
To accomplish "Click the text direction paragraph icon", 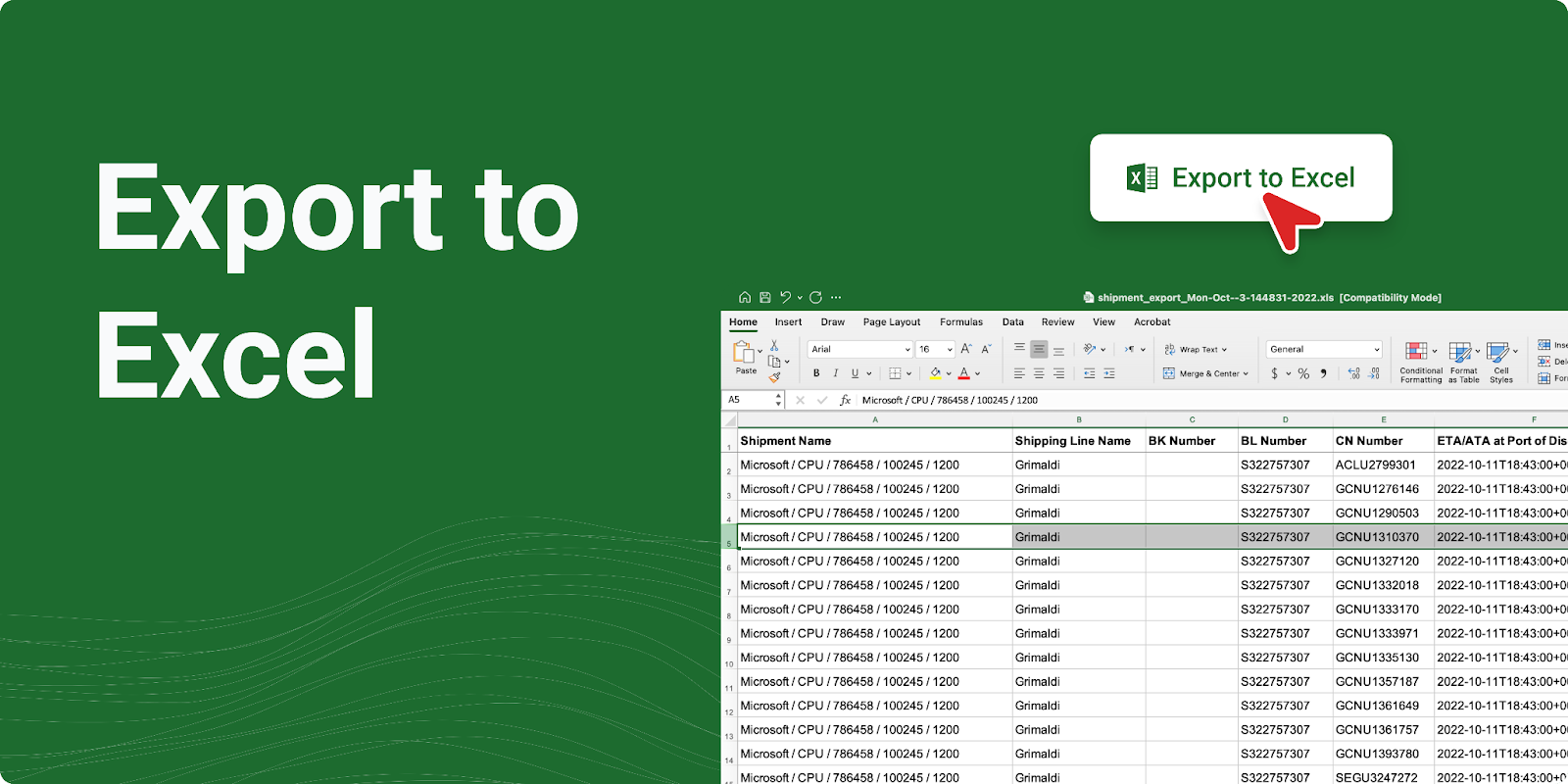I will point(1130,349).
